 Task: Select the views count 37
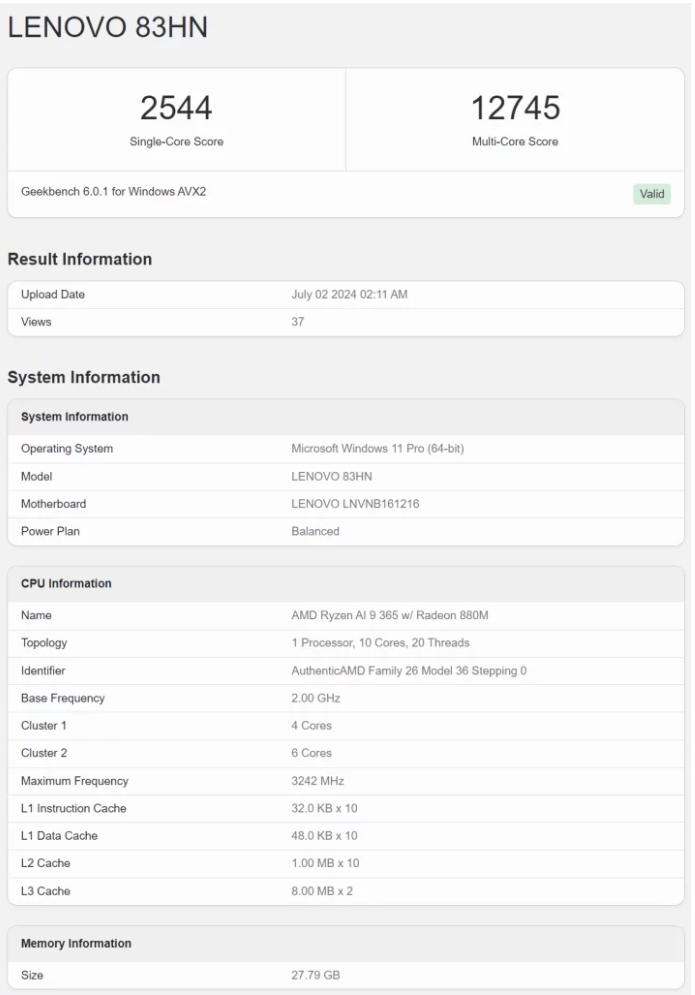pyautogui.click(x=298, y=322)
